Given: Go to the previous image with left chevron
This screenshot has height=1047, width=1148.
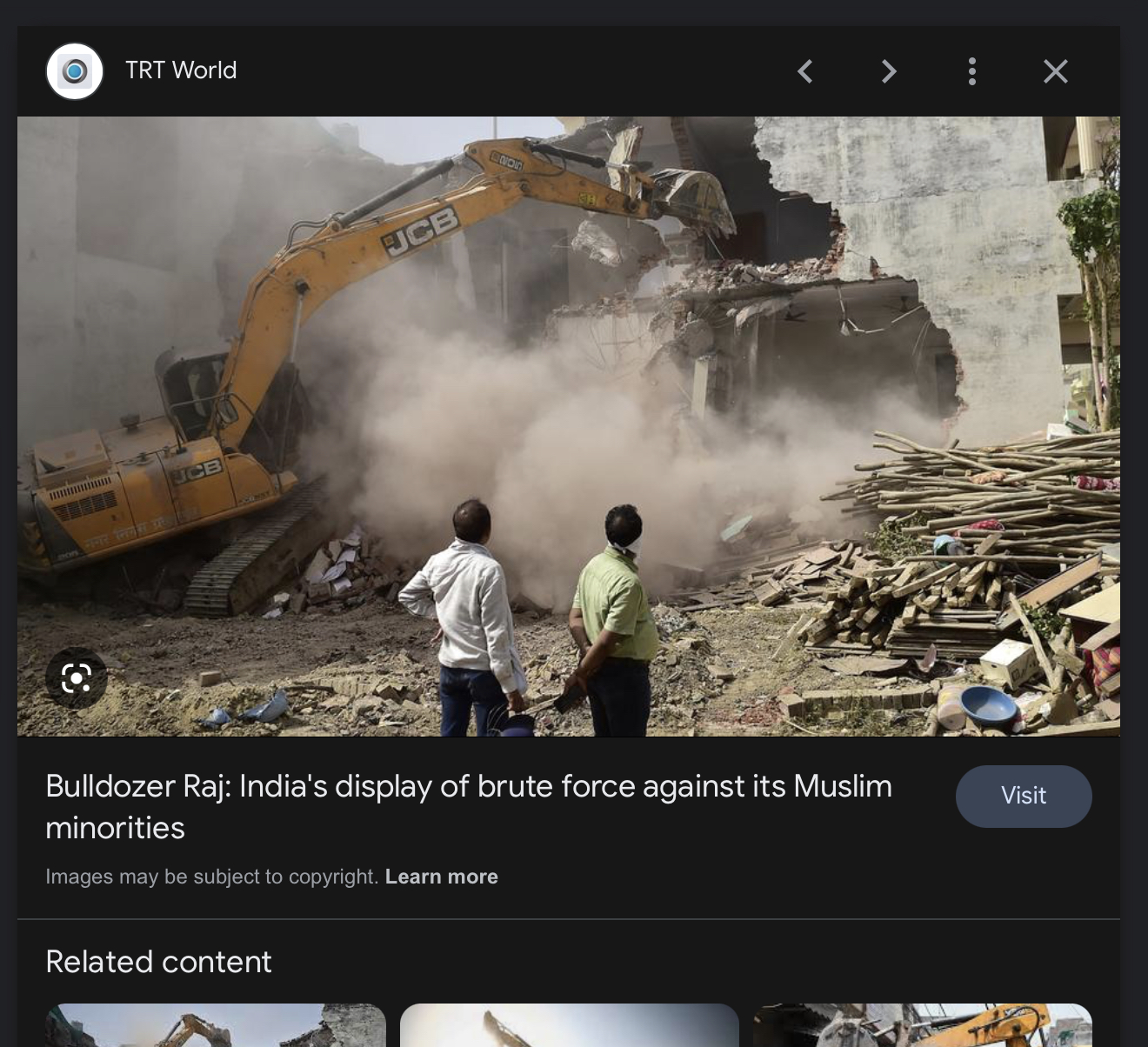Looking at the screenshot, I should 805,71.
